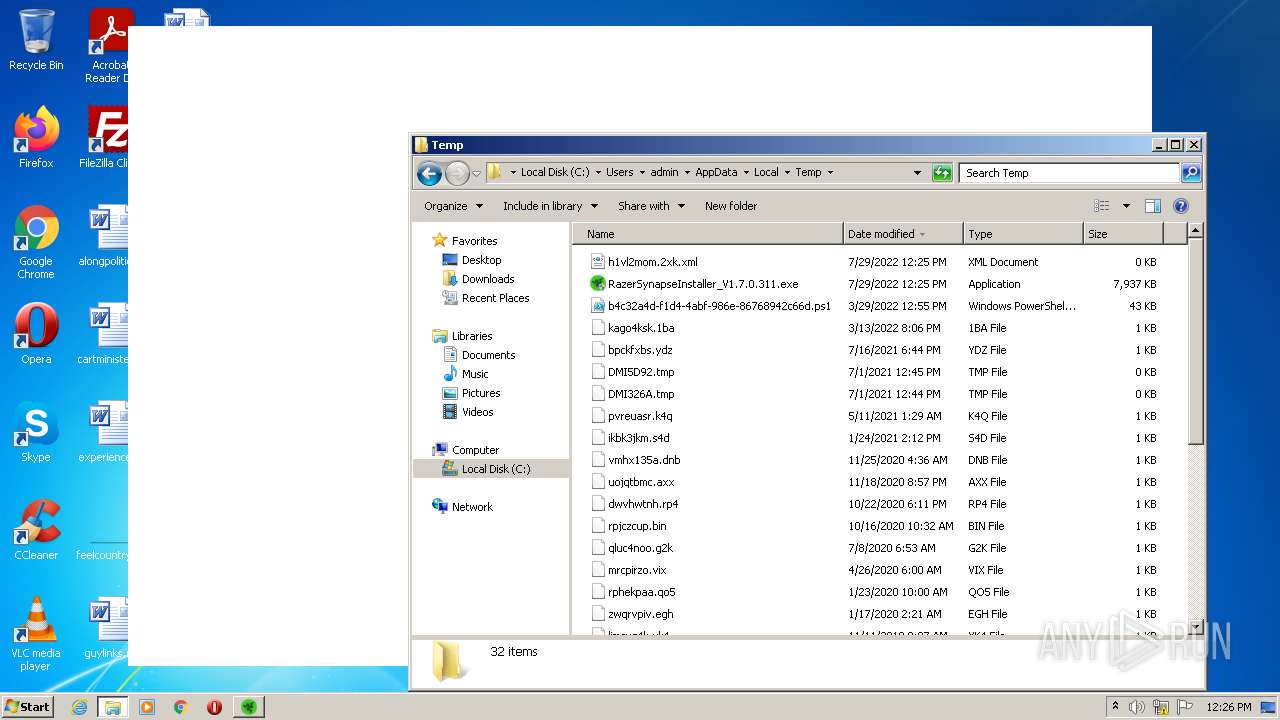The height and width of the screenshot is (720, 1280).
Task: Click the Forward navigation arrow in Explorer
Action: pos(457,173)
